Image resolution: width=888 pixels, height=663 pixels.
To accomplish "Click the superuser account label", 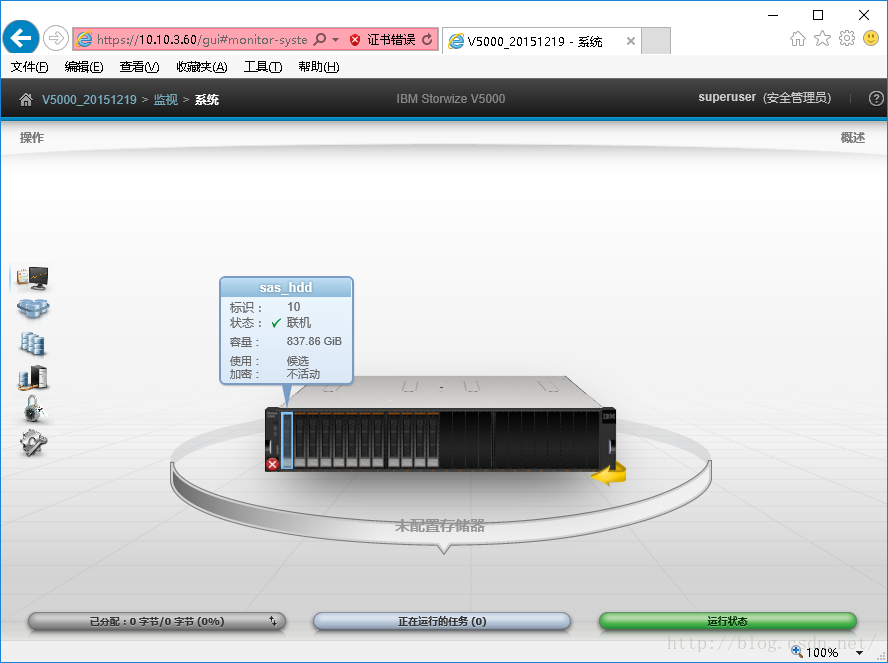I will (727, 97).
